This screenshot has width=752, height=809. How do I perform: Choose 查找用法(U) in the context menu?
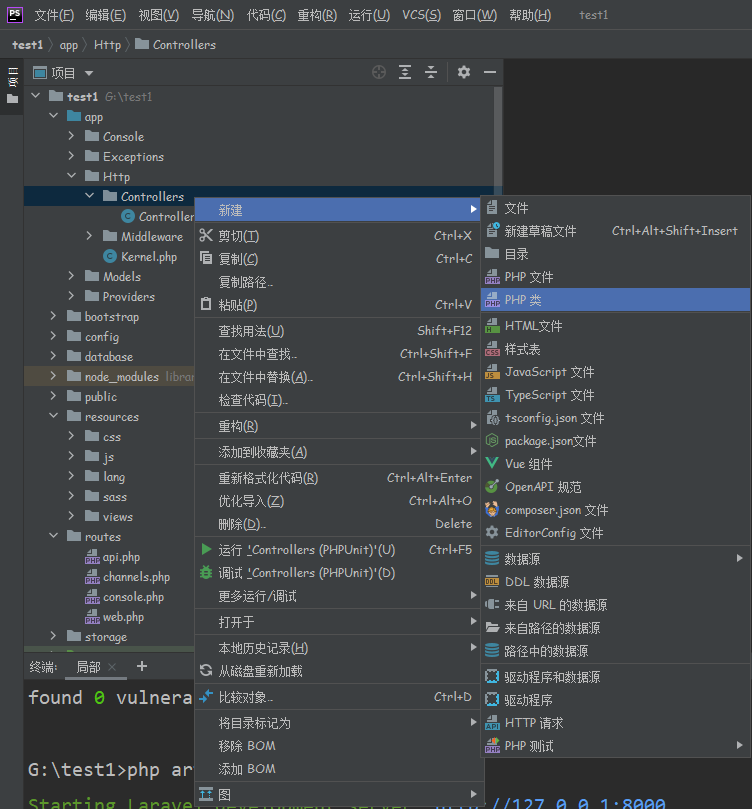pos(338,331)
